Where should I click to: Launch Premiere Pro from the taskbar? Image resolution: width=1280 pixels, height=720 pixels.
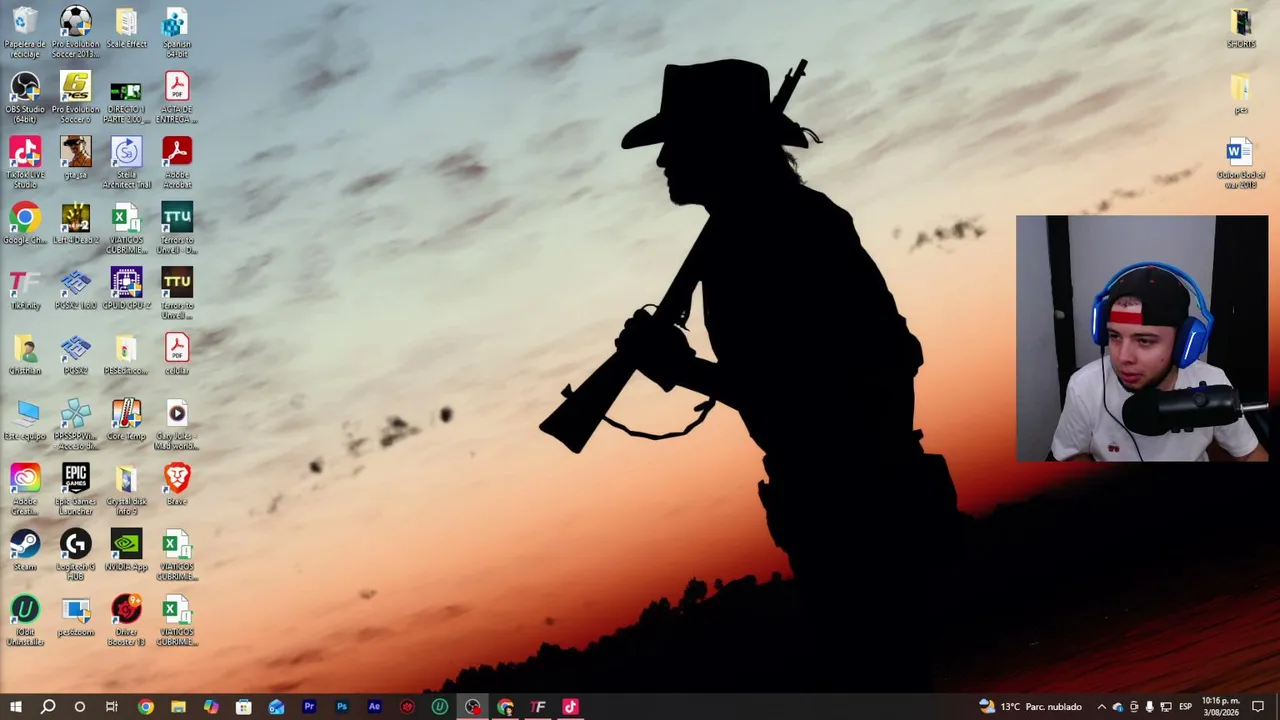click(x=309, y=707)
